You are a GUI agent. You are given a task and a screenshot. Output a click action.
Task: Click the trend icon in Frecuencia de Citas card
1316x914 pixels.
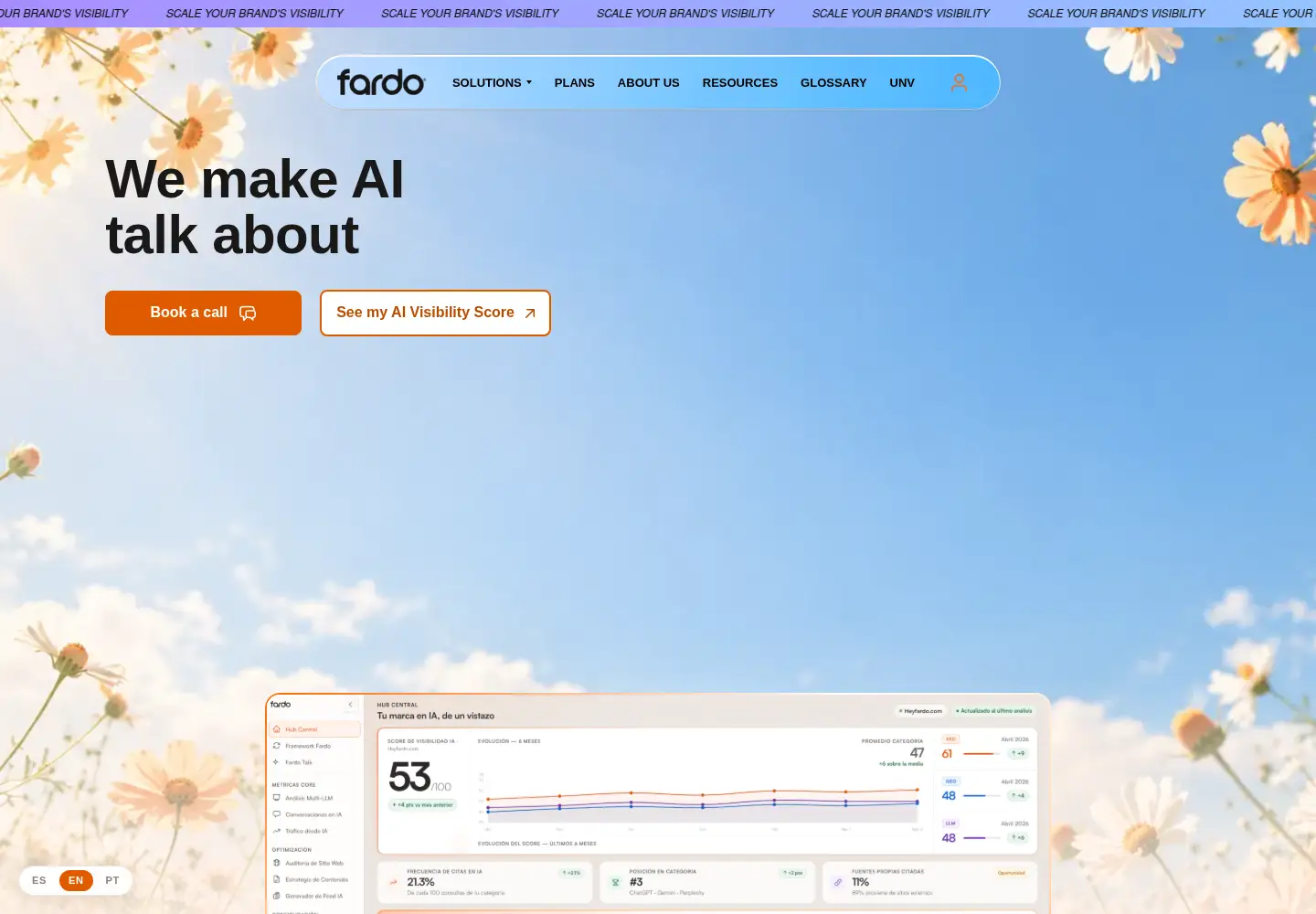click(x=394, y=882)
